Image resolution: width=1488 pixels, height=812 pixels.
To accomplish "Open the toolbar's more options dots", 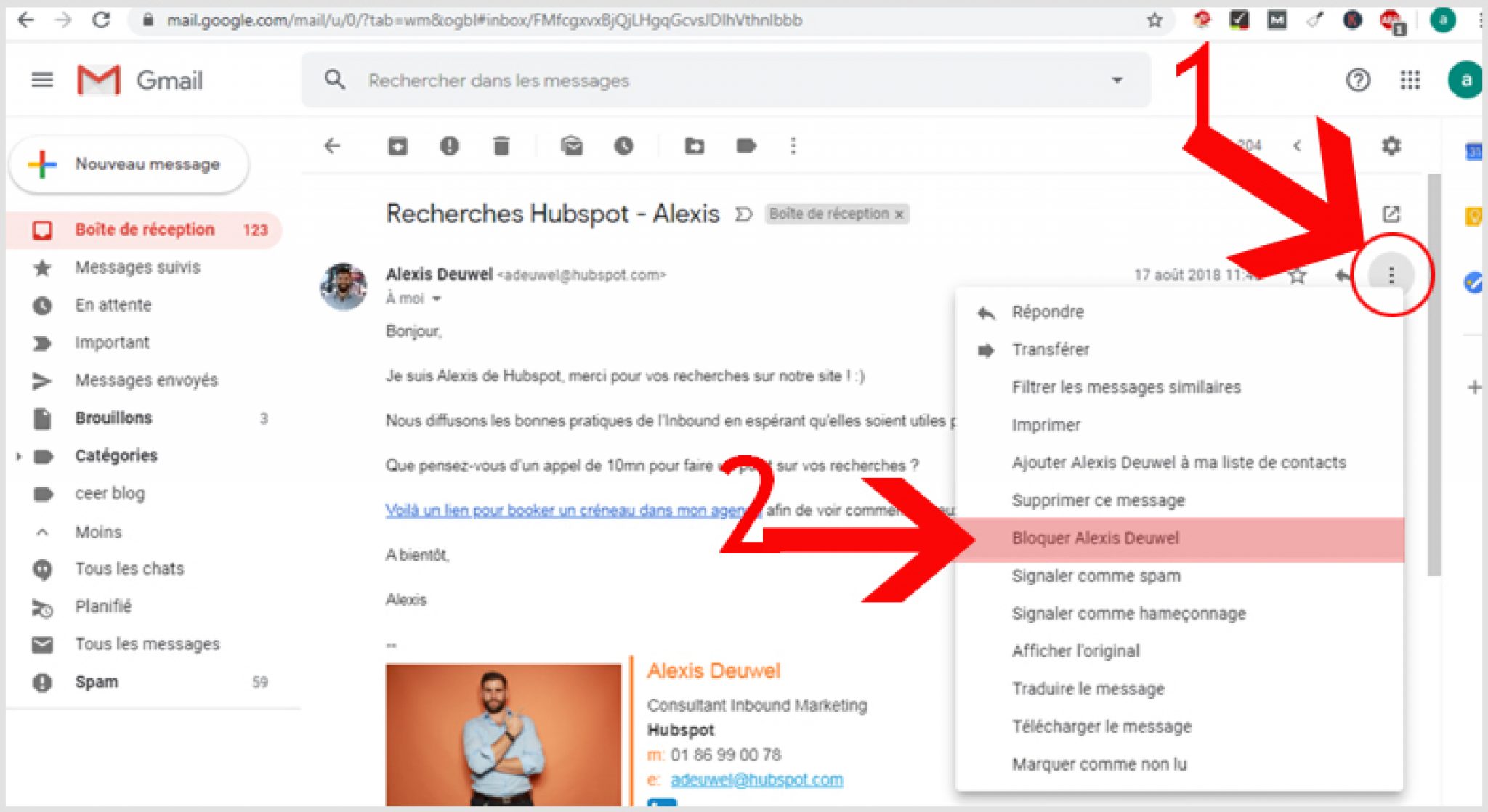I will (x=793, y=146).
